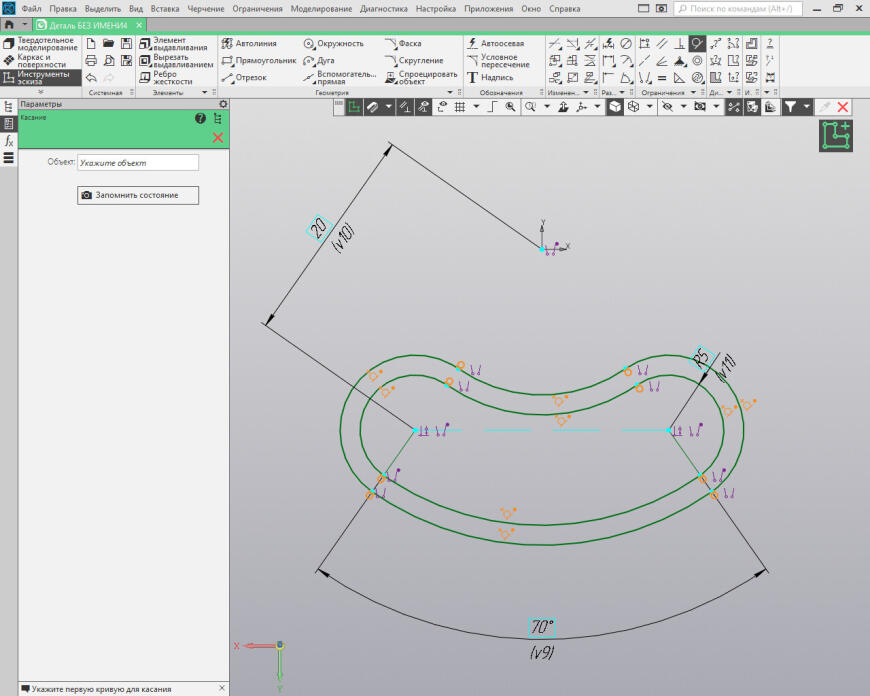Open the Черчение menu
The width and height of the screenshot is (870, 696).
tap(205, 8)
